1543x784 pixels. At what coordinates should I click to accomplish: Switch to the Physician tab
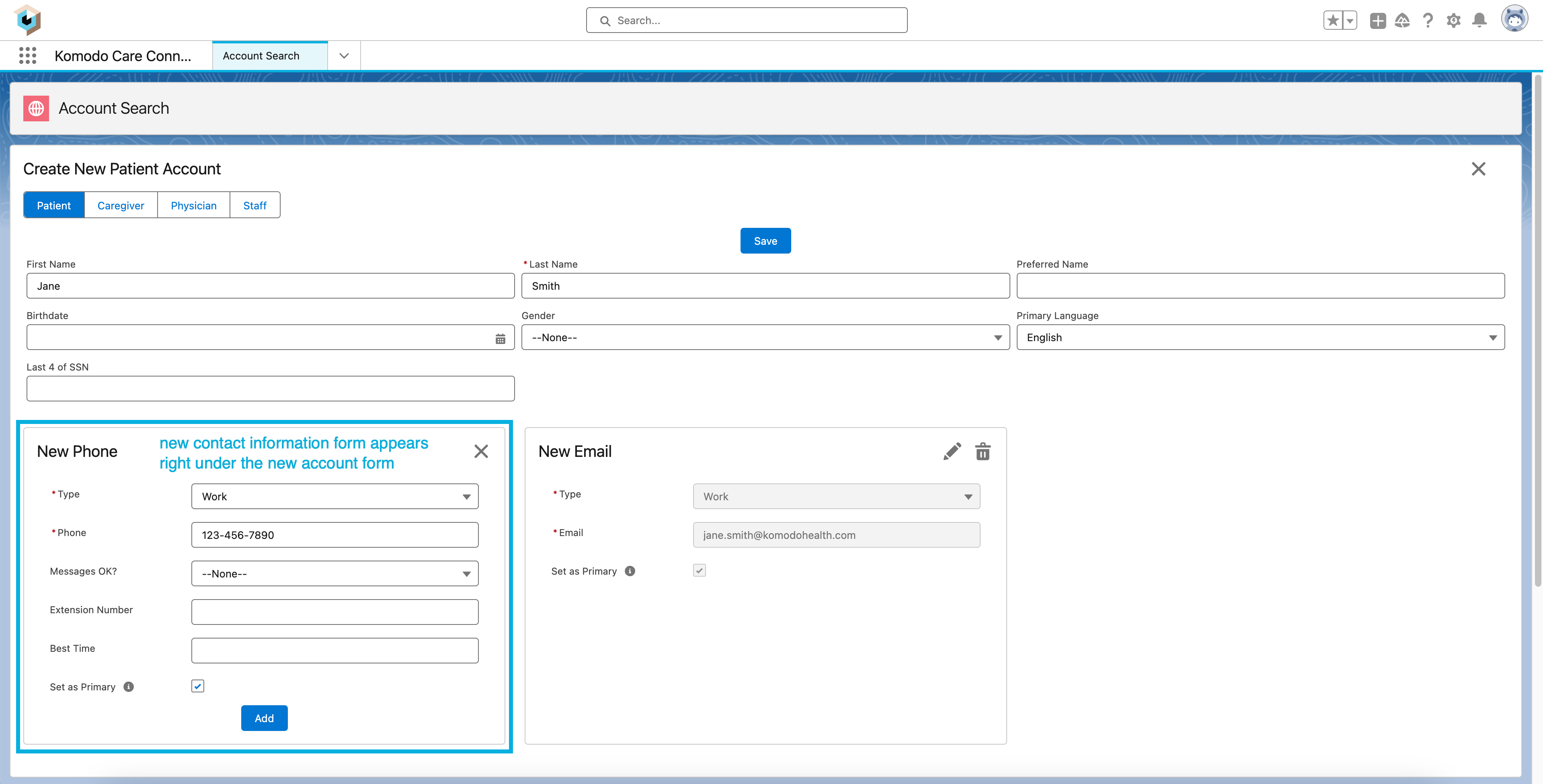[193, 205]
